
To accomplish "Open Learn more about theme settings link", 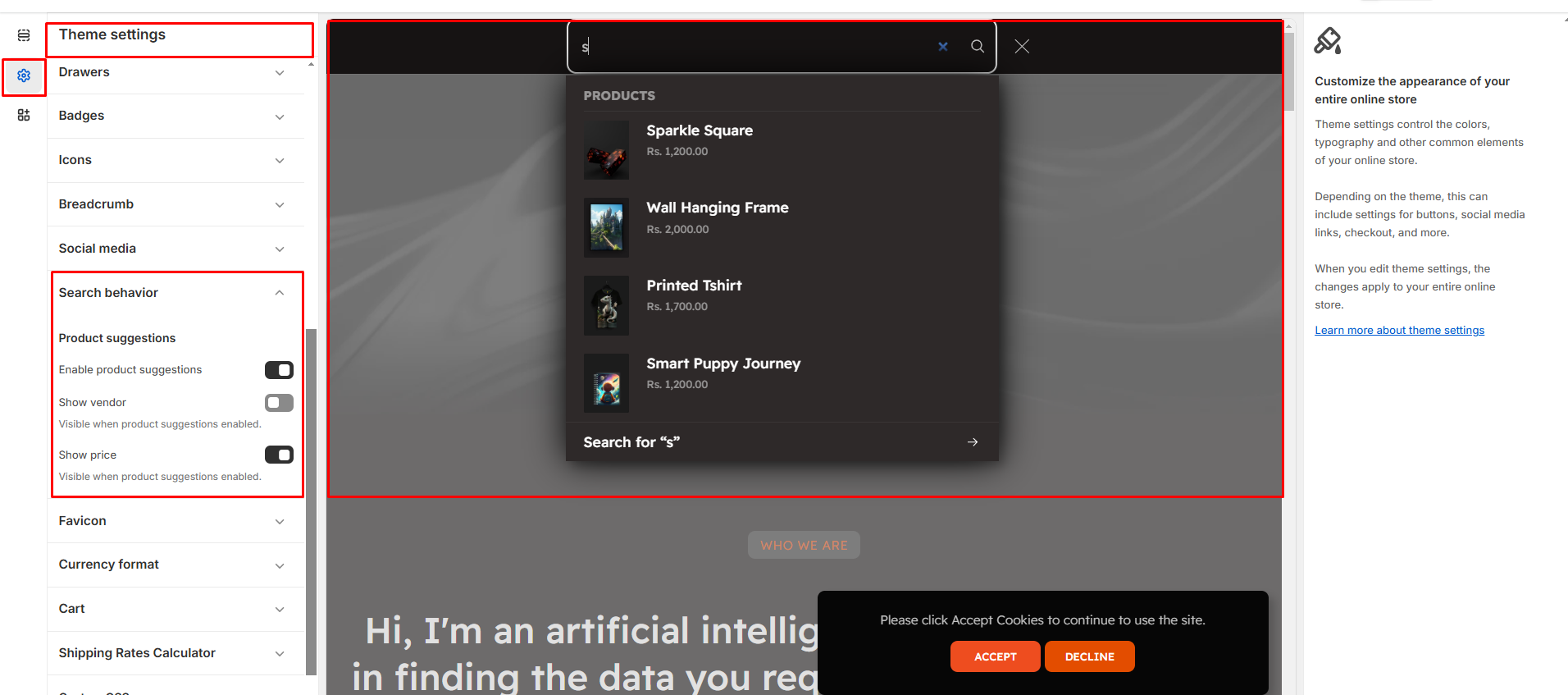I will click(x=1399, y=331).
